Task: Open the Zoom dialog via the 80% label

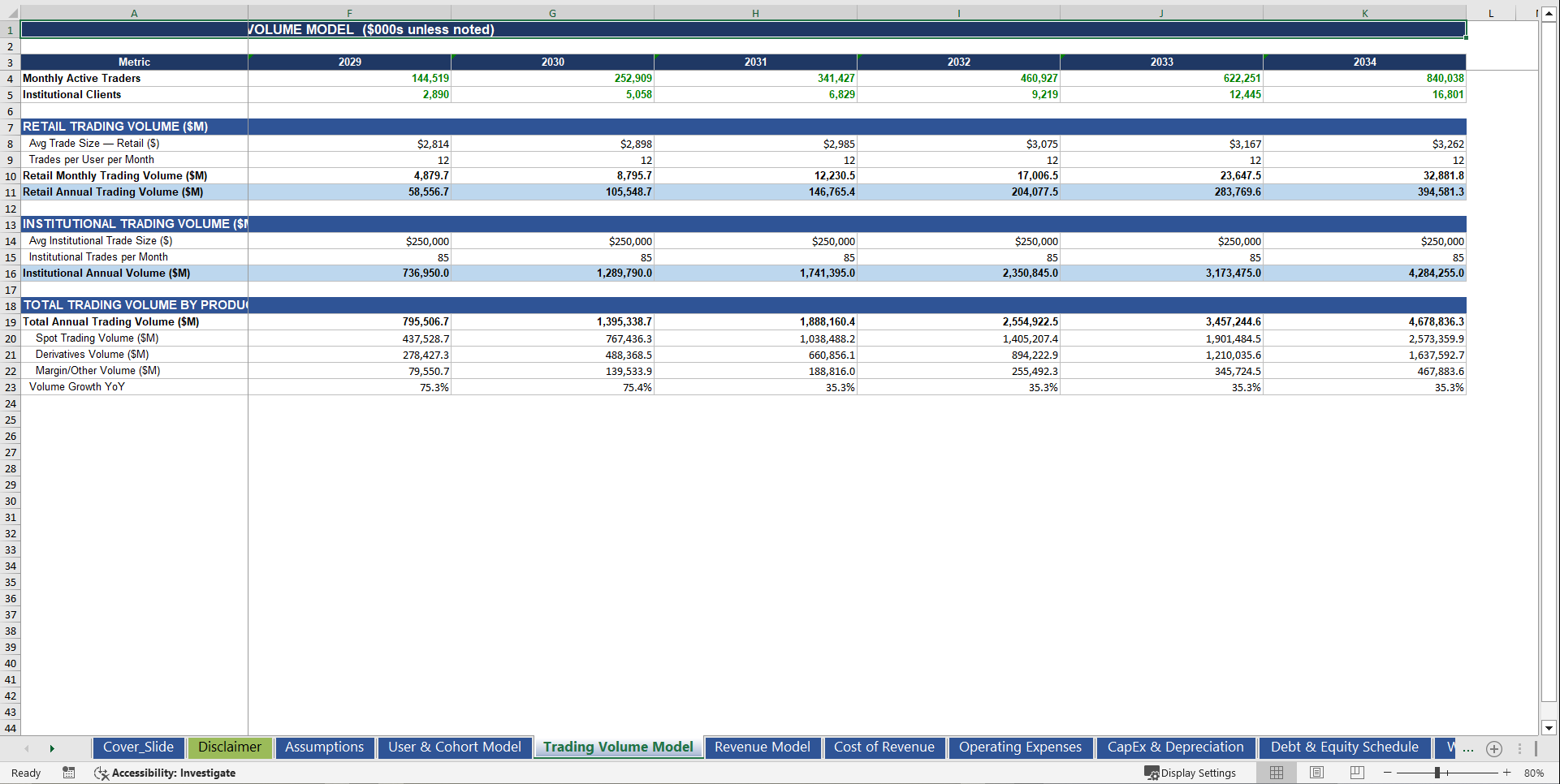Action: point(1534,773)
